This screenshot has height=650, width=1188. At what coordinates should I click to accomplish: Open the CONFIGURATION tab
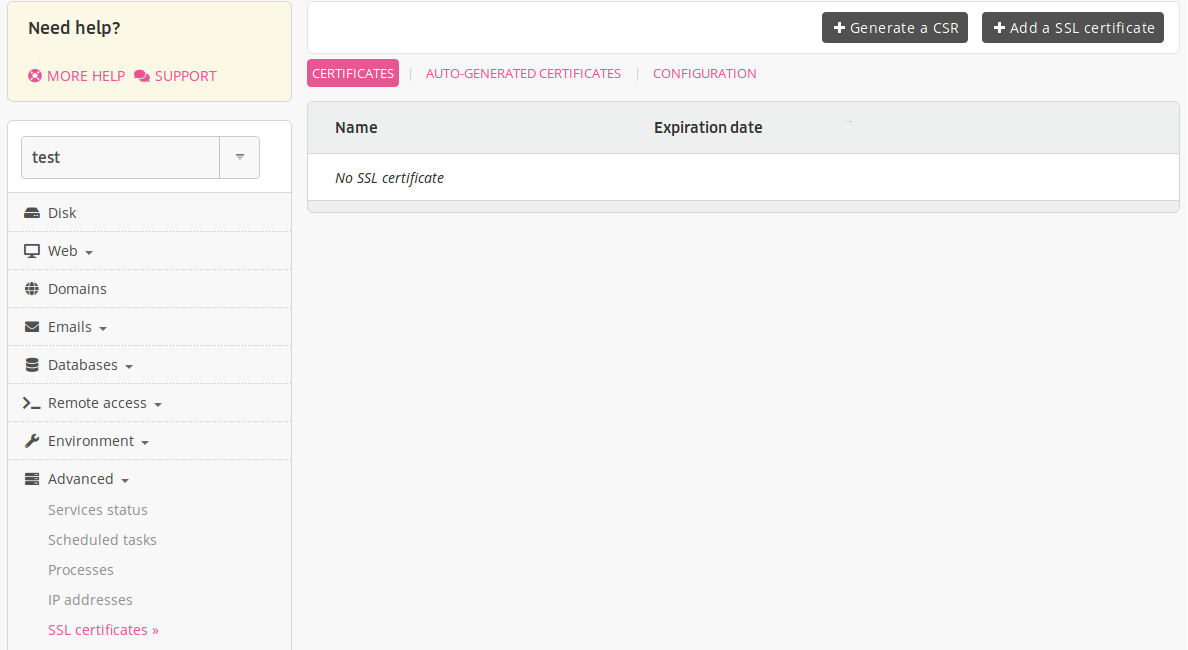tap(705, 73)
